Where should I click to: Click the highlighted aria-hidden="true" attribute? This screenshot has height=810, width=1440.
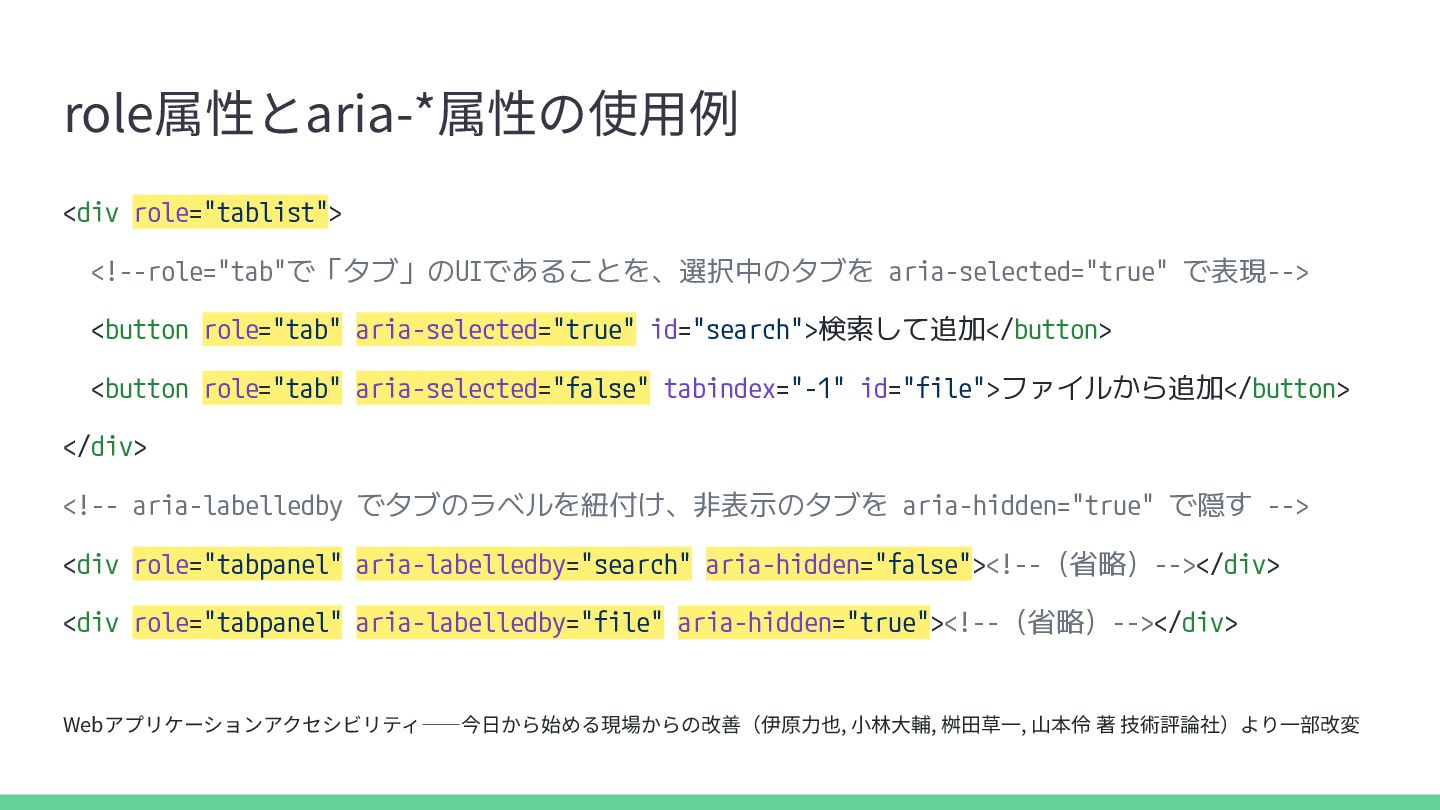pos(803,623)
